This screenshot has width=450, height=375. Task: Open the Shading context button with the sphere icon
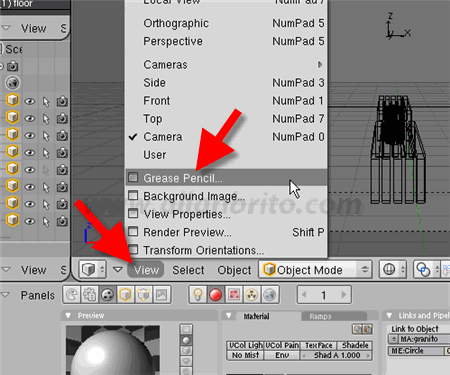tap(107, 295)
